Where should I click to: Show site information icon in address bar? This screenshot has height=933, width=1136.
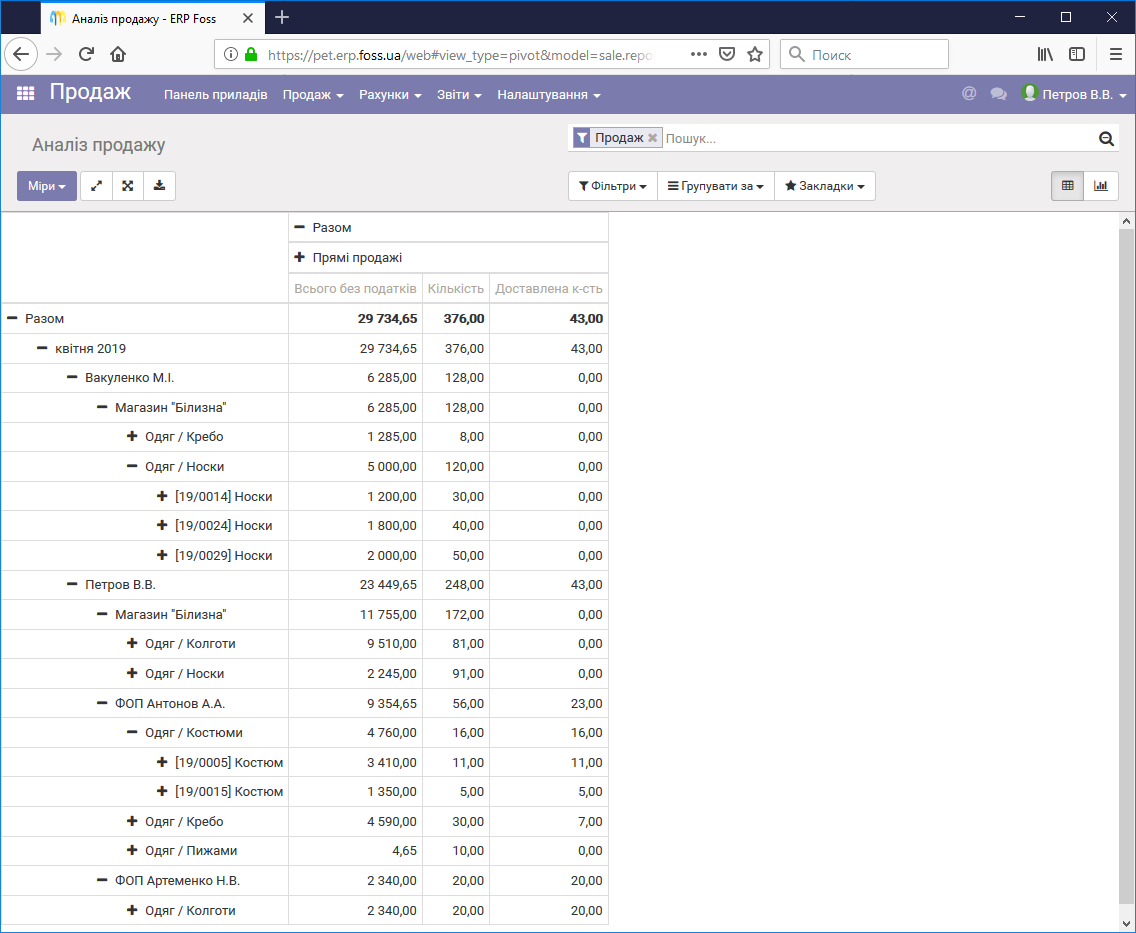230,54
